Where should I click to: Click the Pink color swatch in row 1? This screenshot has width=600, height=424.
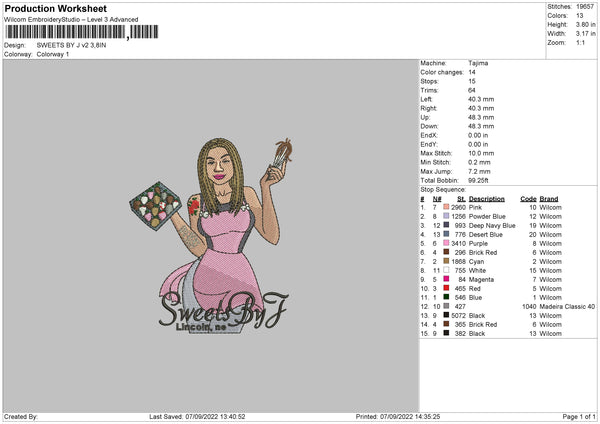[x=446, y=207]
